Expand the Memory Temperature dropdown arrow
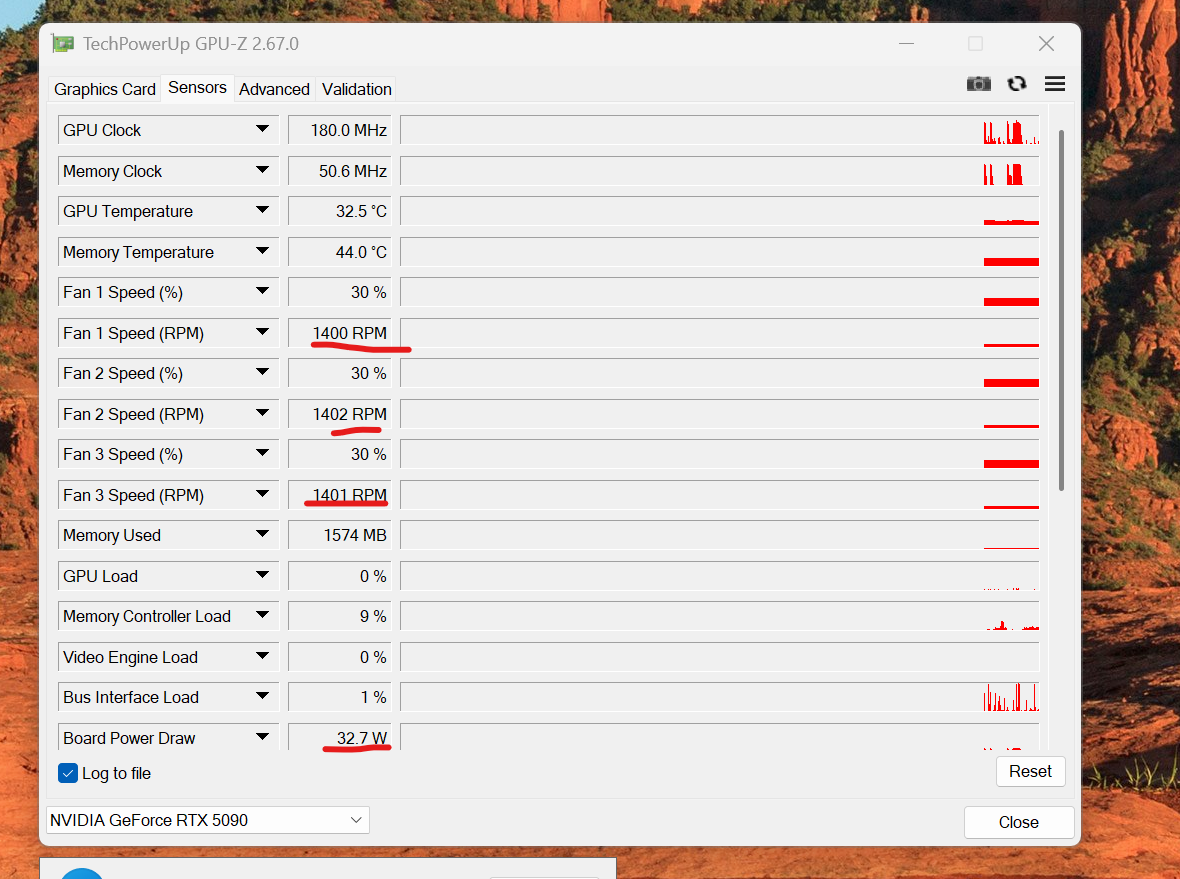 pyautogui.click(x=262, y=251)
